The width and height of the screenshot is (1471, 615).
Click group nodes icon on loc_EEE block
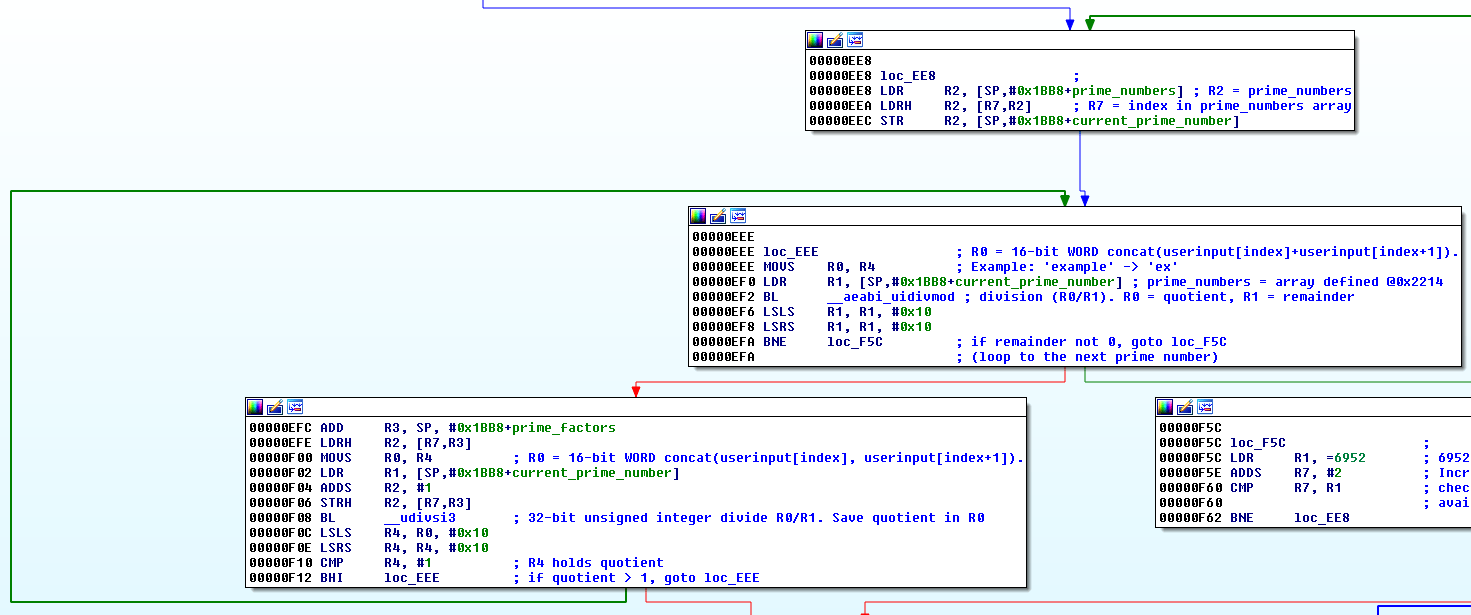coord(738,216)
